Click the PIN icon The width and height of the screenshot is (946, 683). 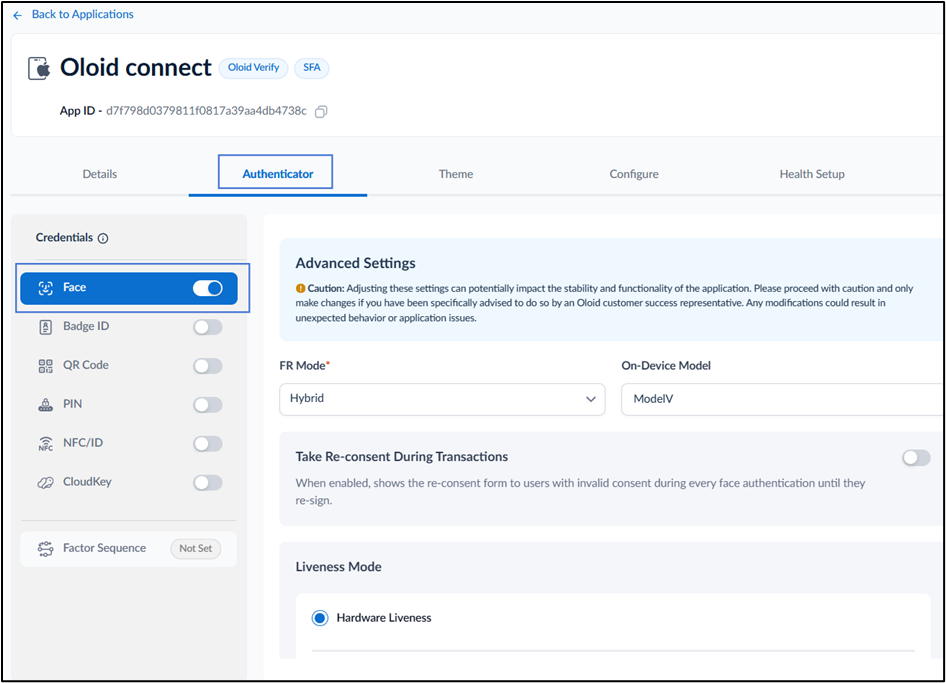point(46,404)
